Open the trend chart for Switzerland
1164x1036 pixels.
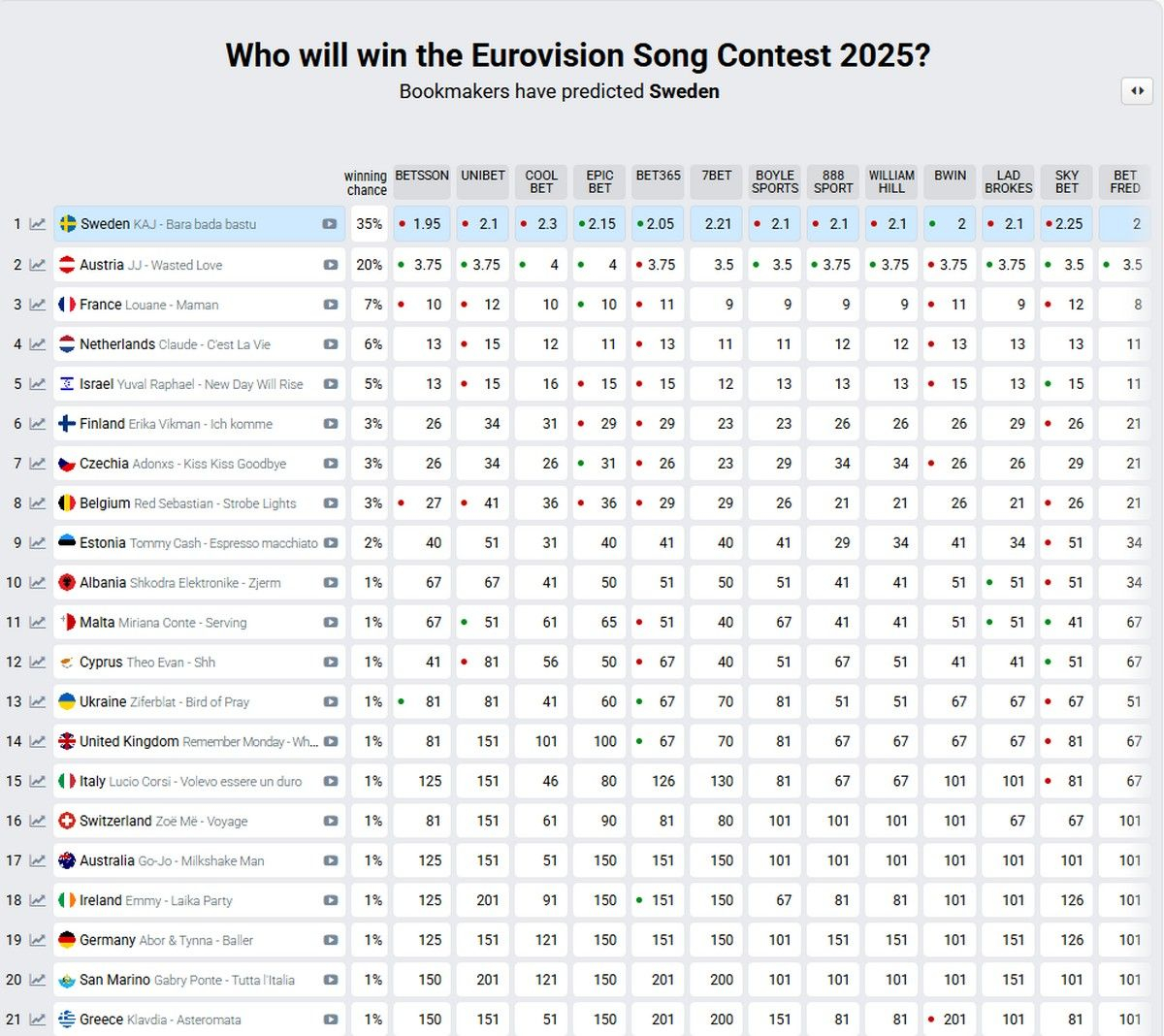click(38, 822)
